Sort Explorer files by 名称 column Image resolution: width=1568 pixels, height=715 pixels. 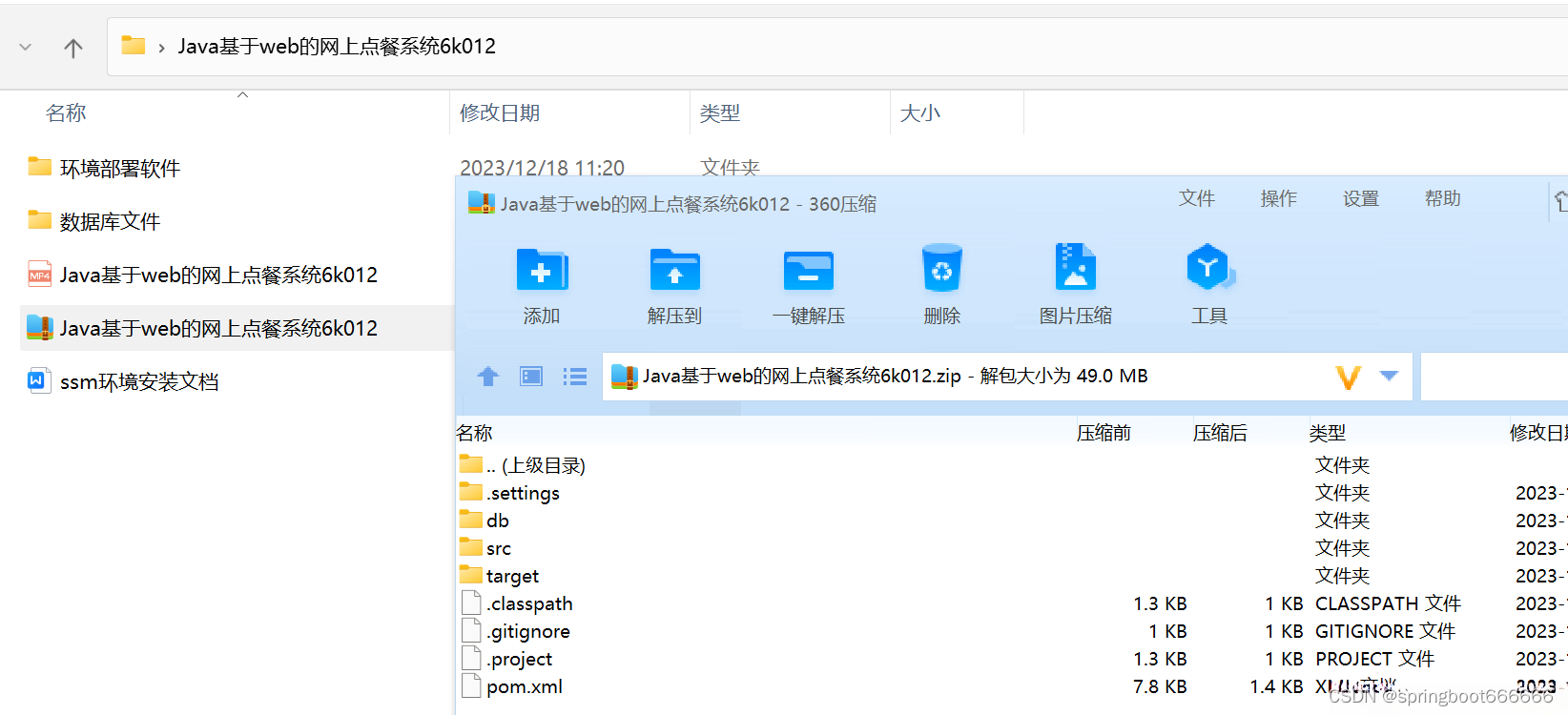pos(66,112)
